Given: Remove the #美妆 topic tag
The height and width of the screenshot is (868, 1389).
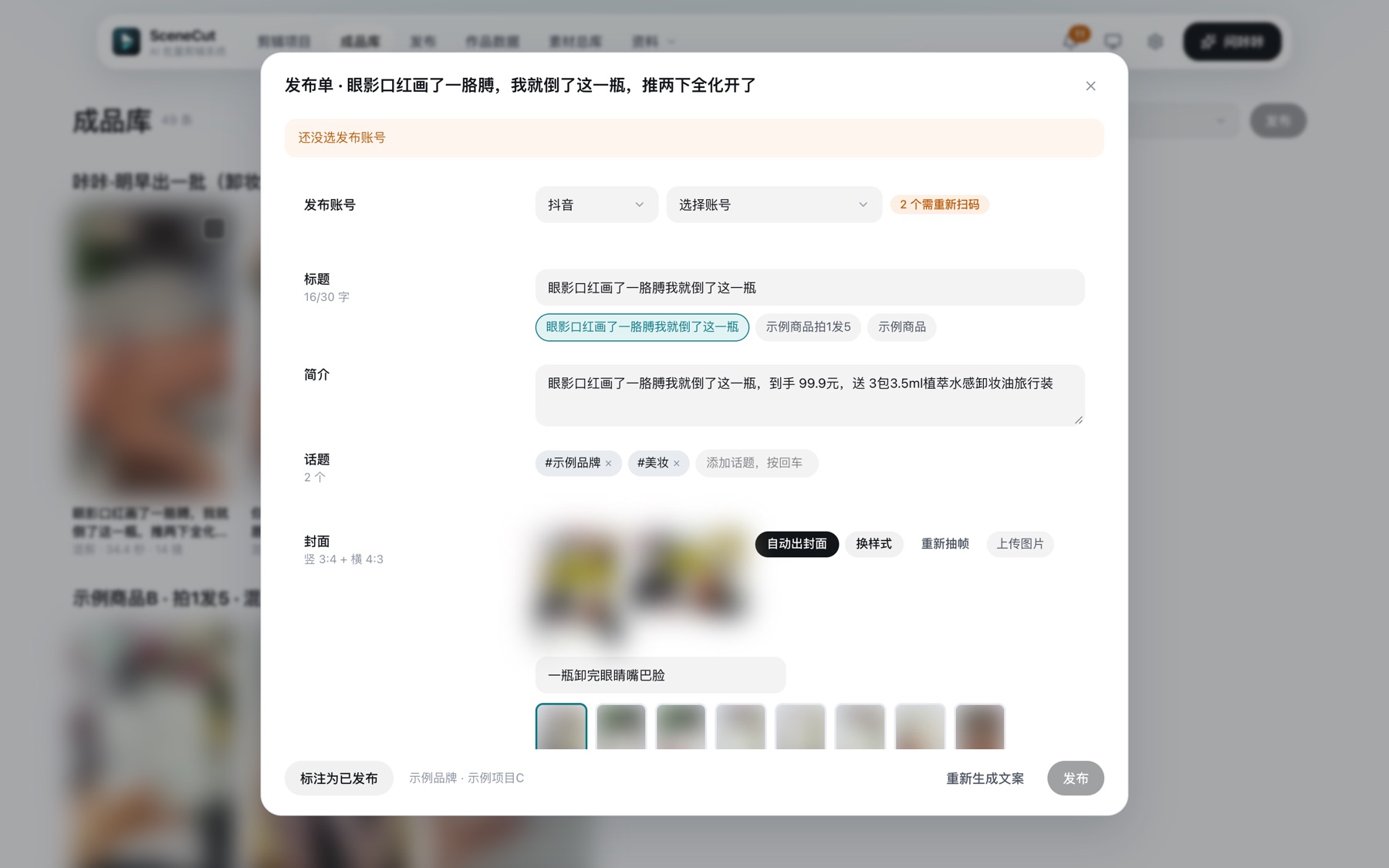Looking at the screenshot, I should point(677,464).
